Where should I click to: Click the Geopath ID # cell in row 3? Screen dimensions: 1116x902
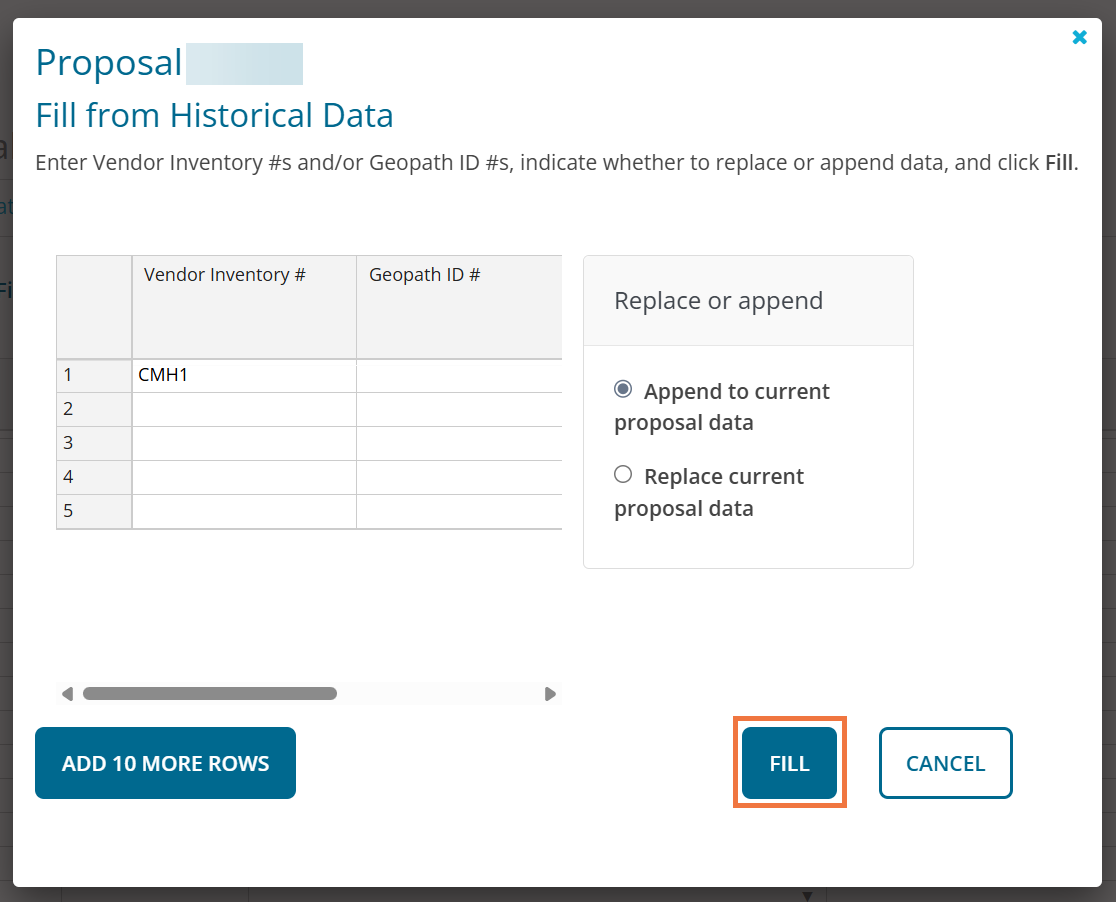pos(458,443)
